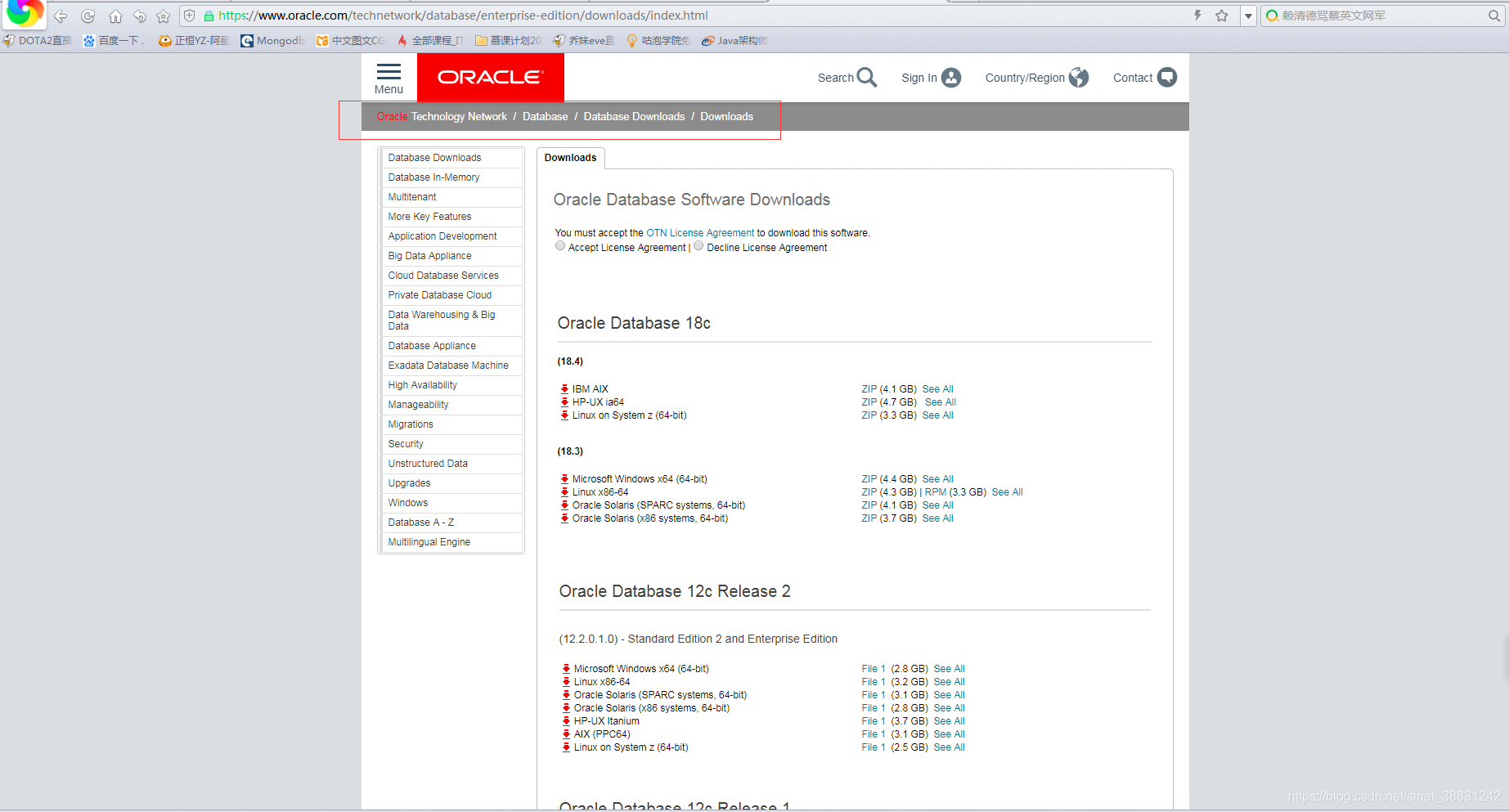Open Java bookmark in bookmarks bar

coord(734,41)
